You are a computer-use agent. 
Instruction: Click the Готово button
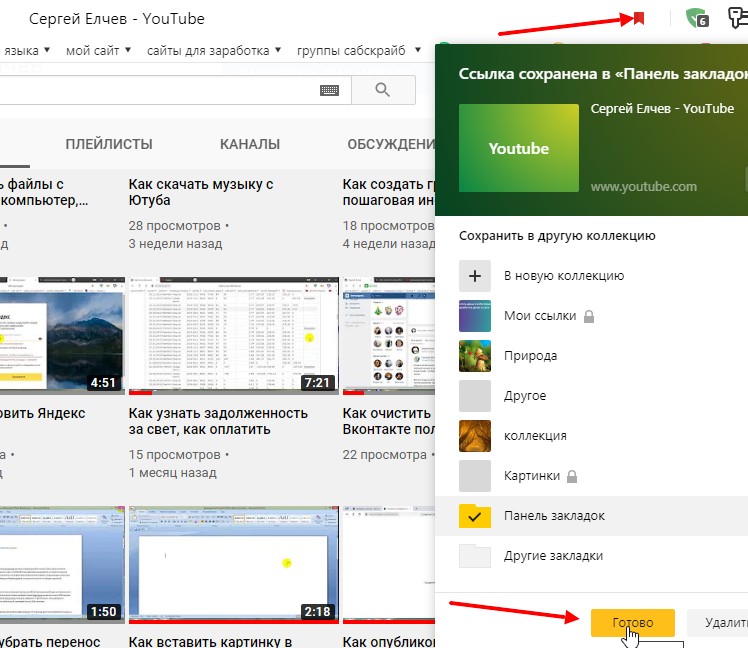tap(633, 623)
